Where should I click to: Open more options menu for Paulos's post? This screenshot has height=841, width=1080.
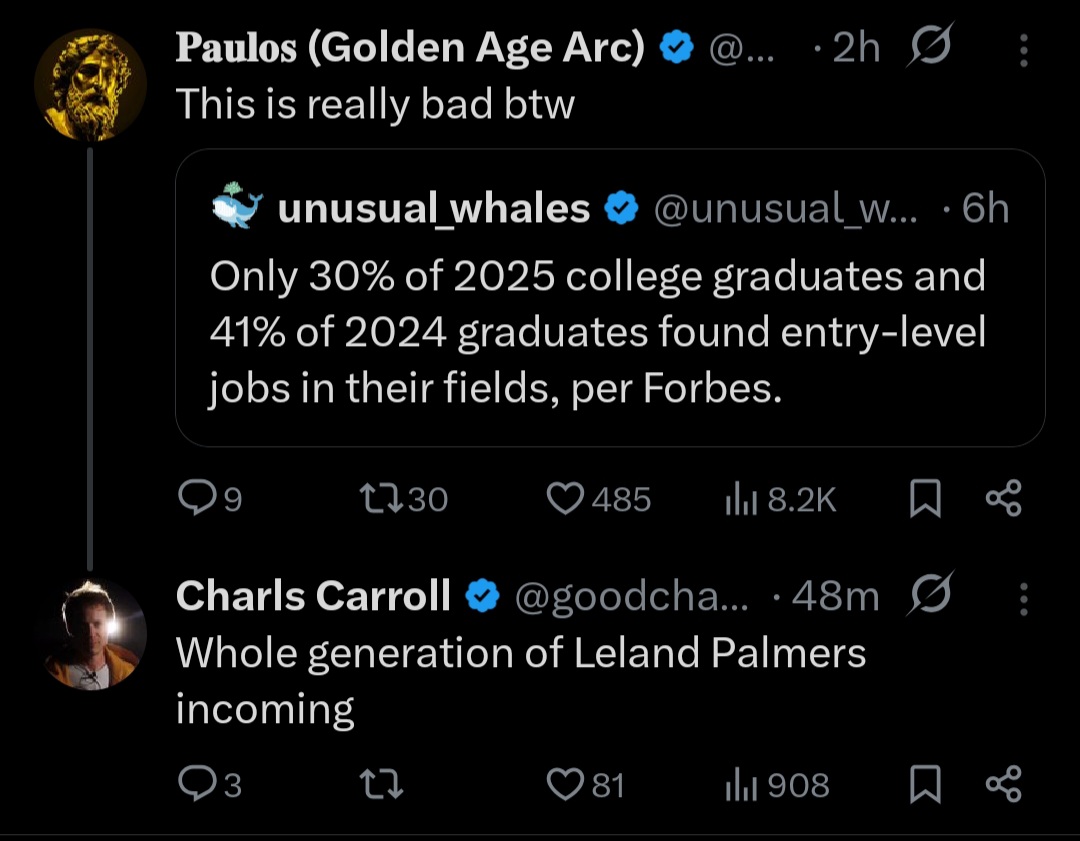click(x=1023, y=50)
